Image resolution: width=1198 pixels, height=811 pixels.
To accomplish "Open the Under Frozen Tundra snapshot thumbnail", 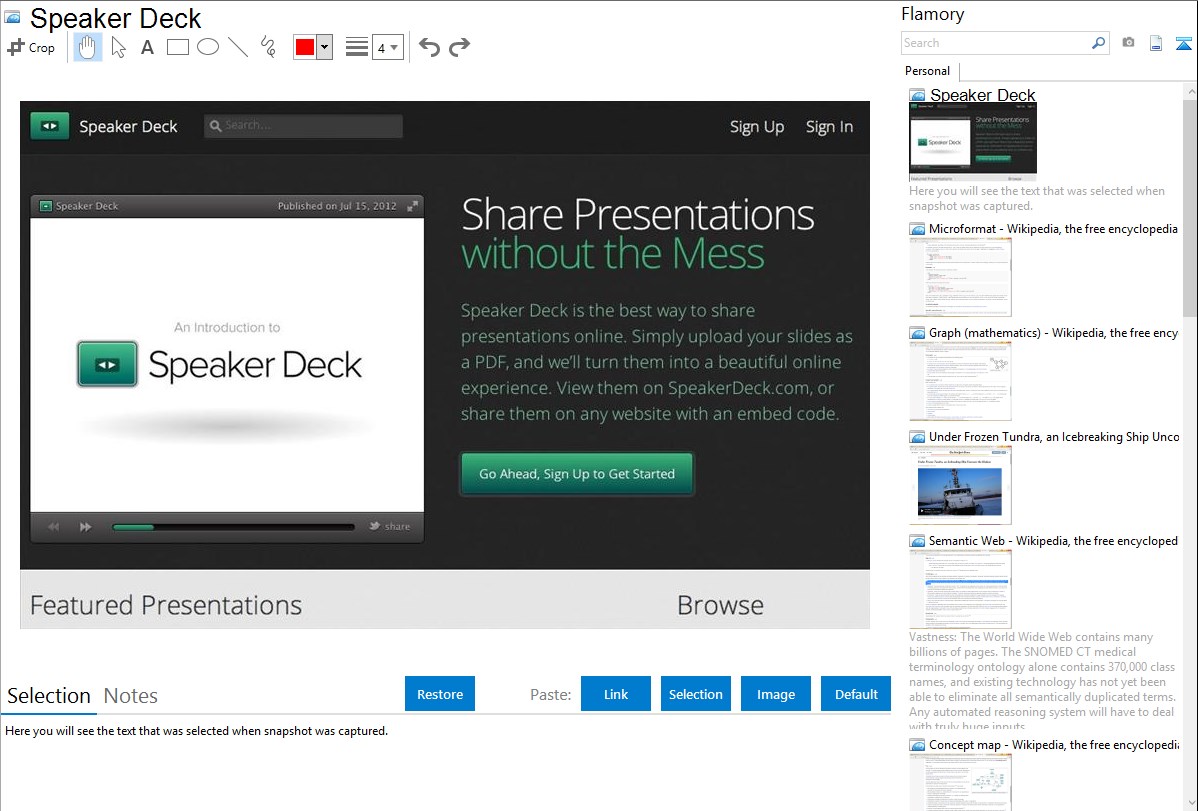I will (960, 485).
